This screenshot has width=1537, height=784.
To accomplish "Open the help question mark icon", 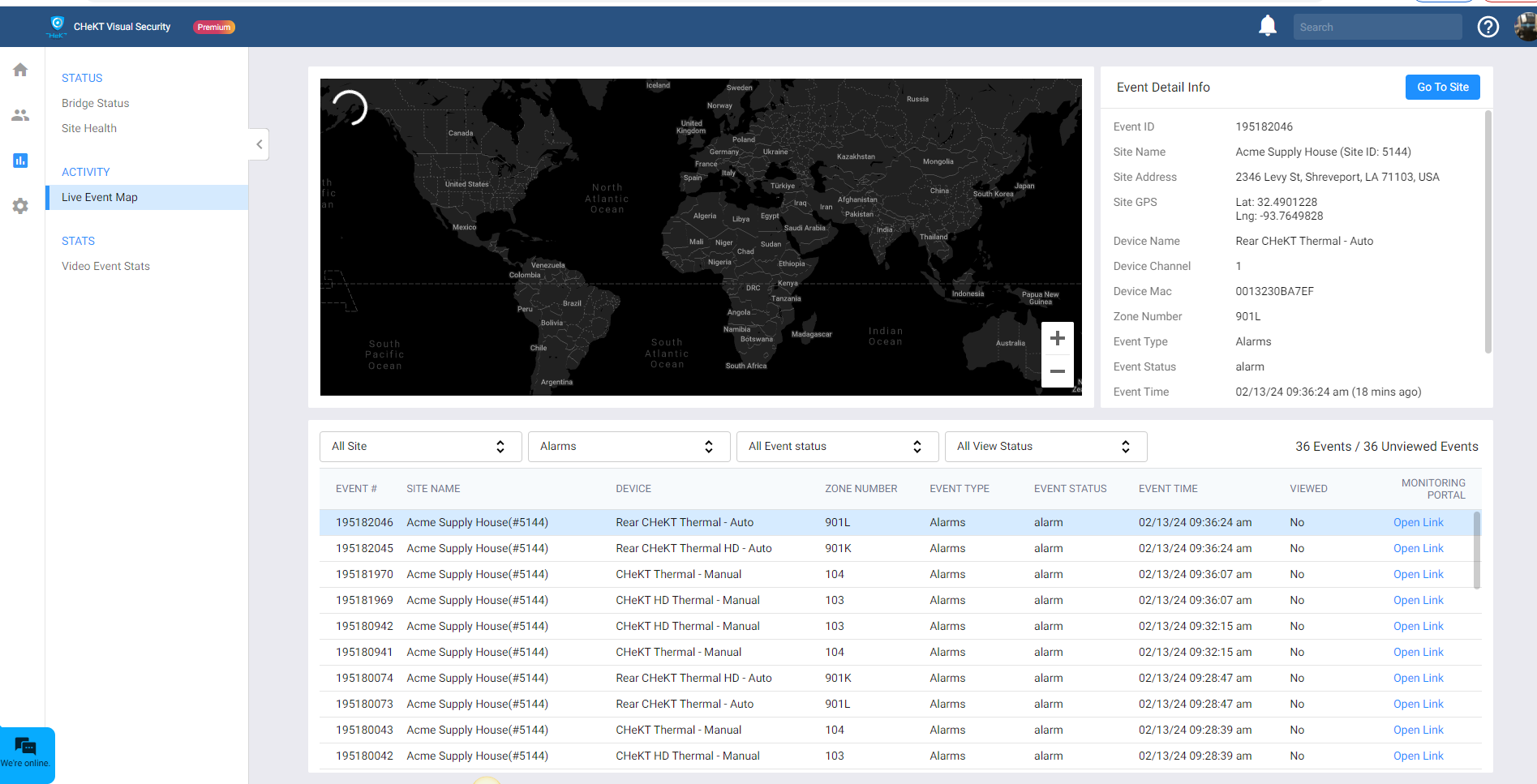I will [x=1488, y=27].
